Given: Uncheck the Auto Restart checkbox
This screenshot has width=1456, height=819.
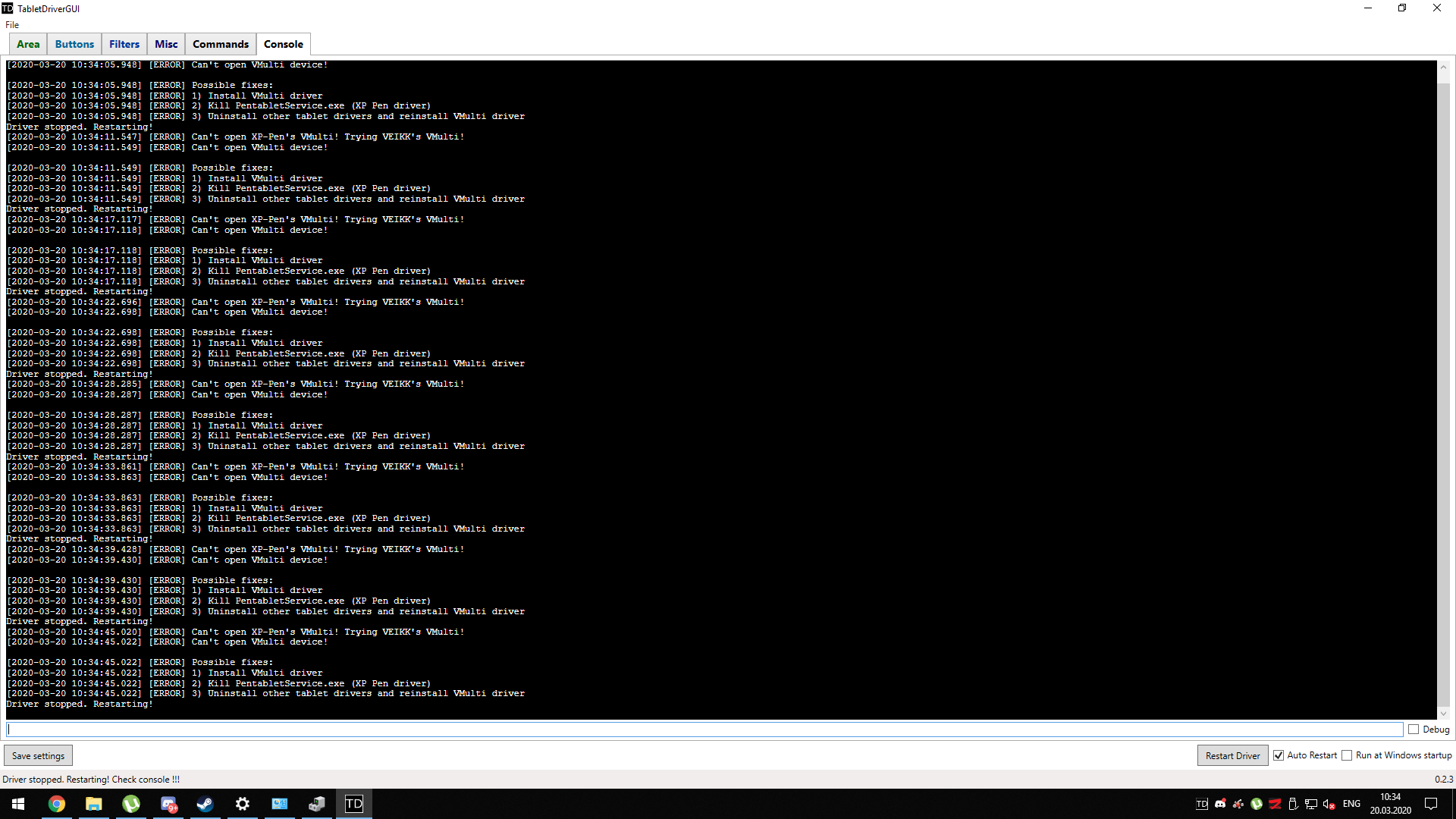Looking at the screenshot, I should tap(1279, 755).
